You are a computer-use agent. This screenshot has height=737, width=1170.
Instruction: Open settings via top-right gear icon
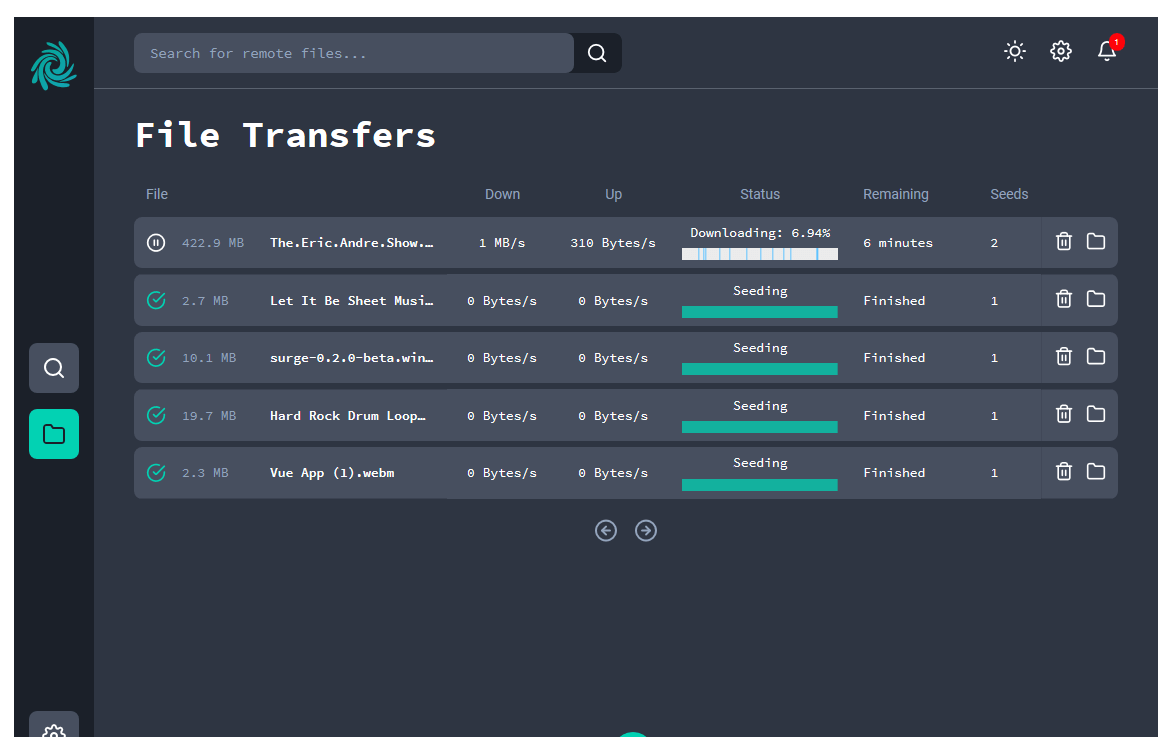pyautogui.click(x=1061, y=51)
